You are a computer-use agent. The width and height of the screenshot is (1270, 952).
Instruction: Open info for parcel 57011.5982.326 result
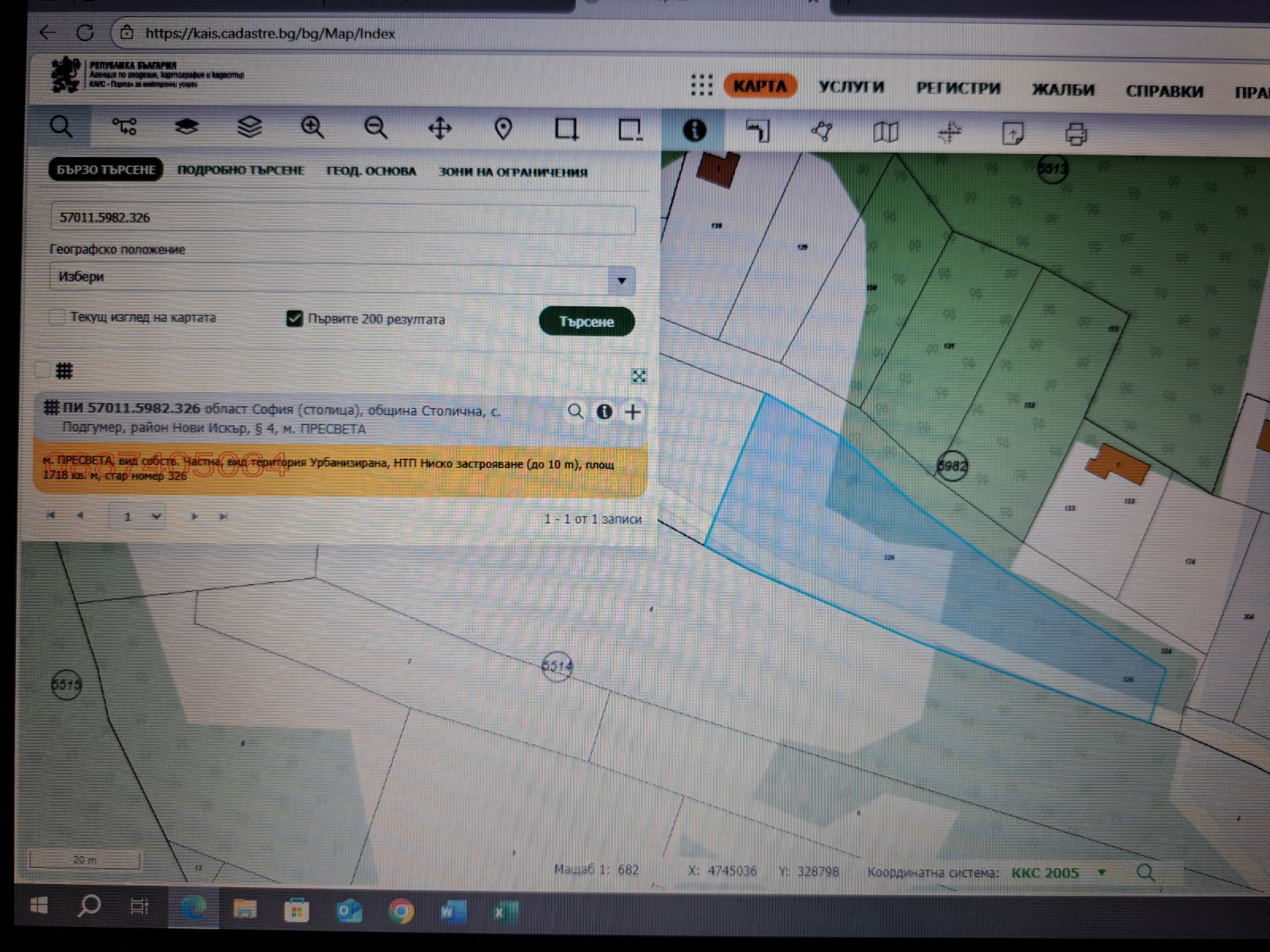click(604, 412)
